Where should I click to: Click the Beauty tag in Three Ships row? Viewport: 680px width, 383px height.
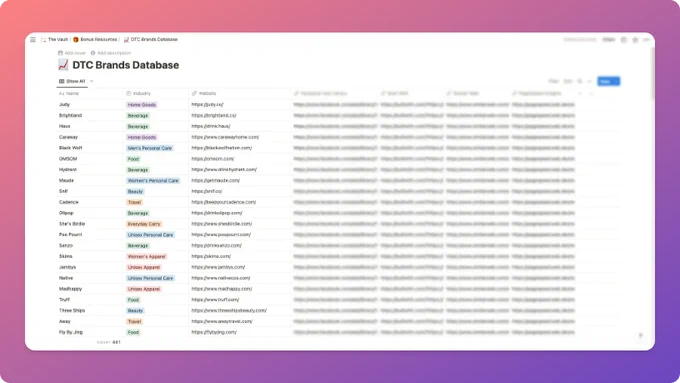135,311
